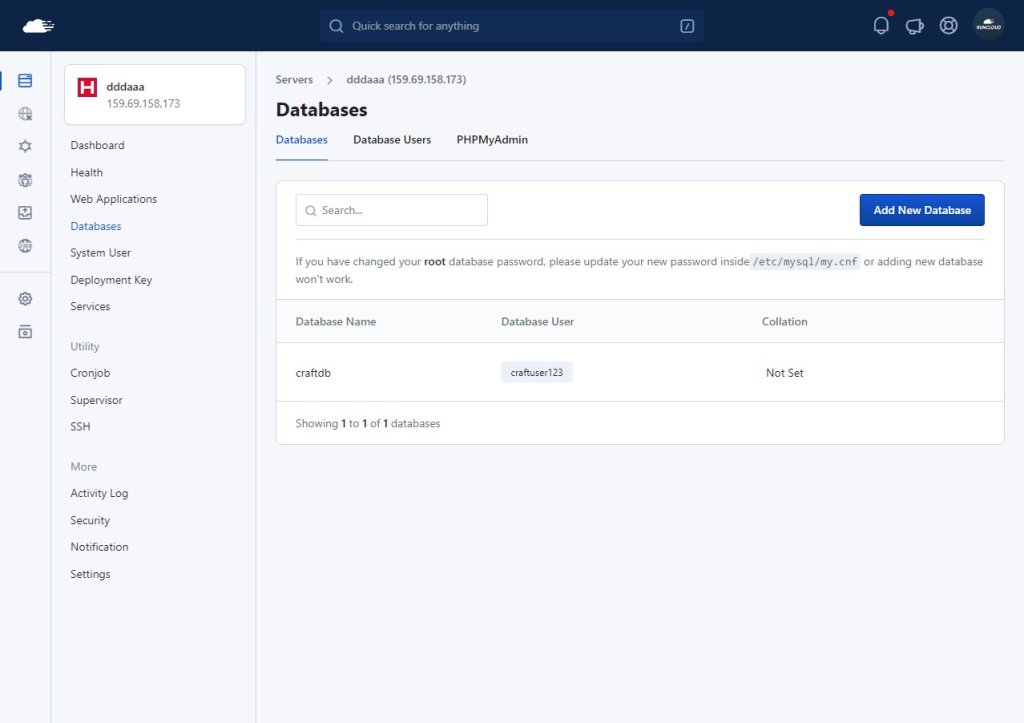Click the RunCloud cloud logo
Screen dimensions: 1024x723
click(x=38, y=26)
